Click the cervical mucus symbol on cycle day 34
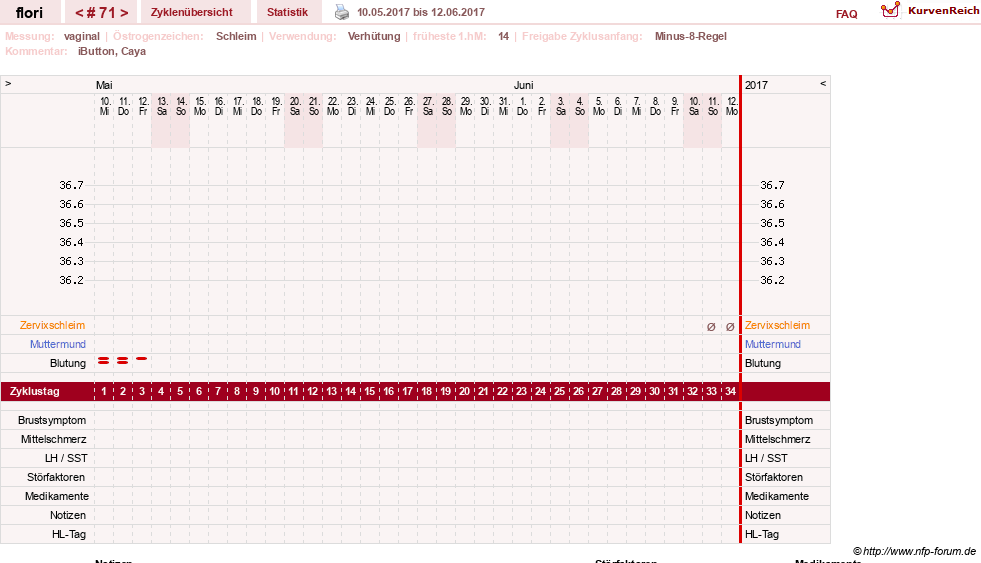Image resolution: width=981 pixels, height=563 pixels. (729, 327)
